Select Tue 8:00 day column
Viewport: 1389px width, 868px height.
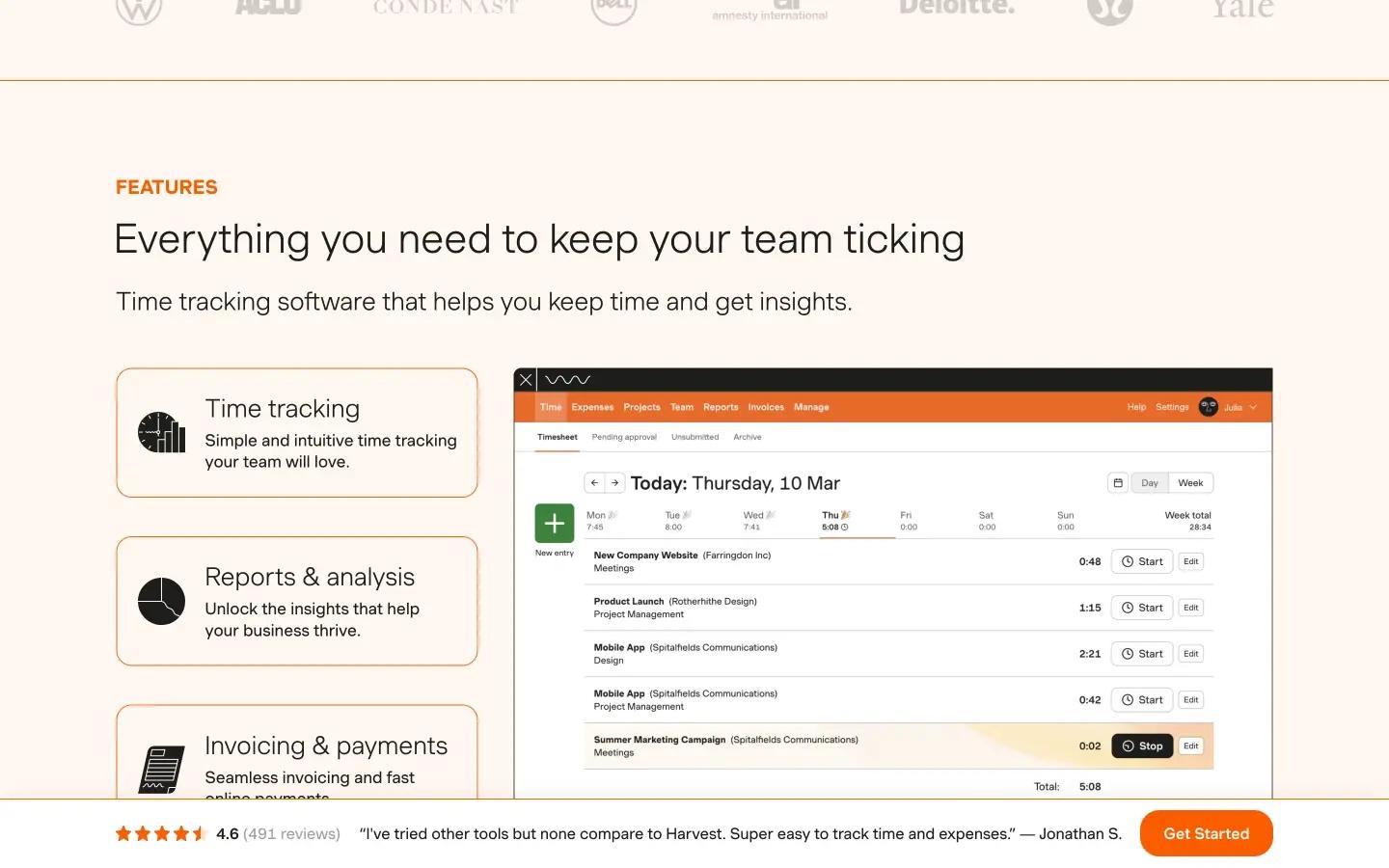pos(678,521)
